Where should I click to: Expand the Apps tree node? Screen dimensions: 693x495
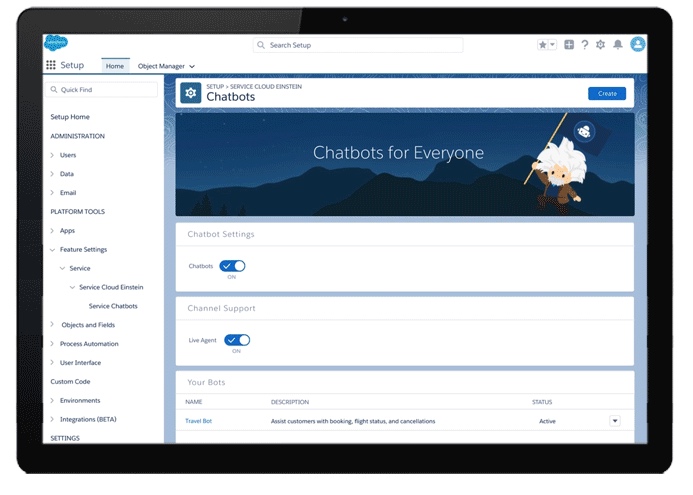click(x=52, y=231)
